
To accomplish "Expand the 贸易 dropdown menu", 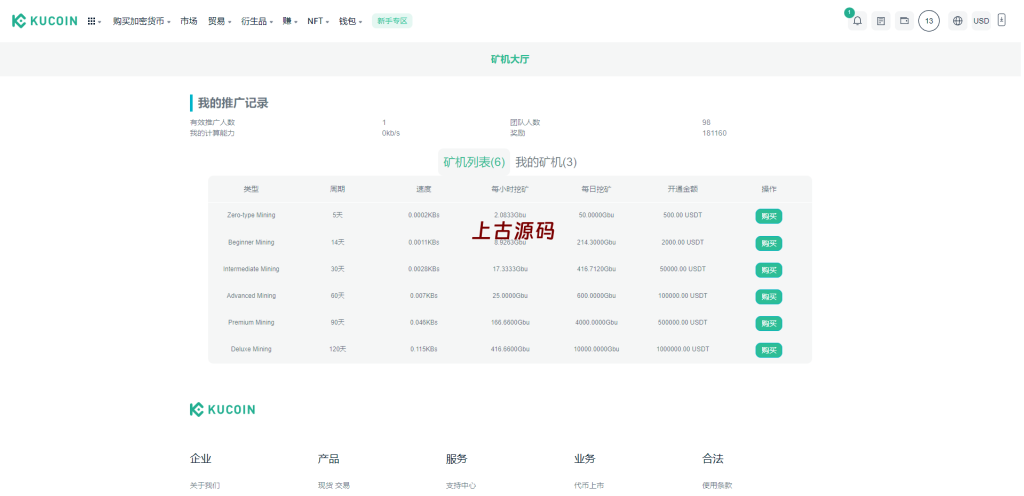I will click(219, 21).
